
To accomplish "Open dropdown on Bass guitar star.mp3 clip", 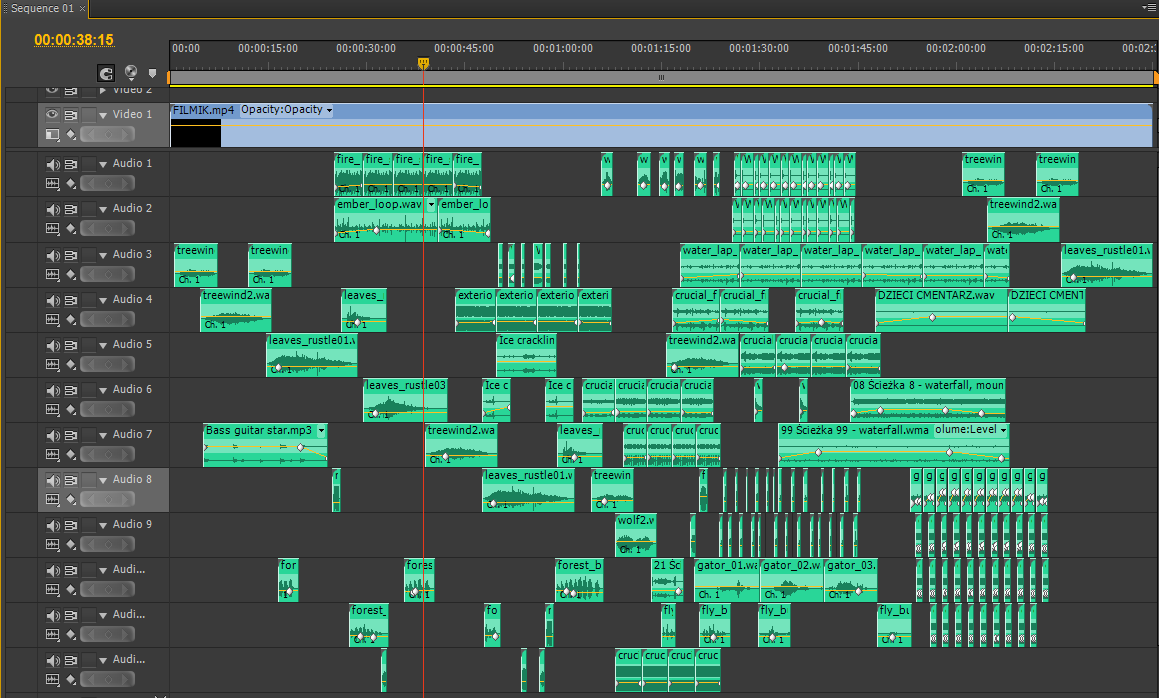I will 322,430.
